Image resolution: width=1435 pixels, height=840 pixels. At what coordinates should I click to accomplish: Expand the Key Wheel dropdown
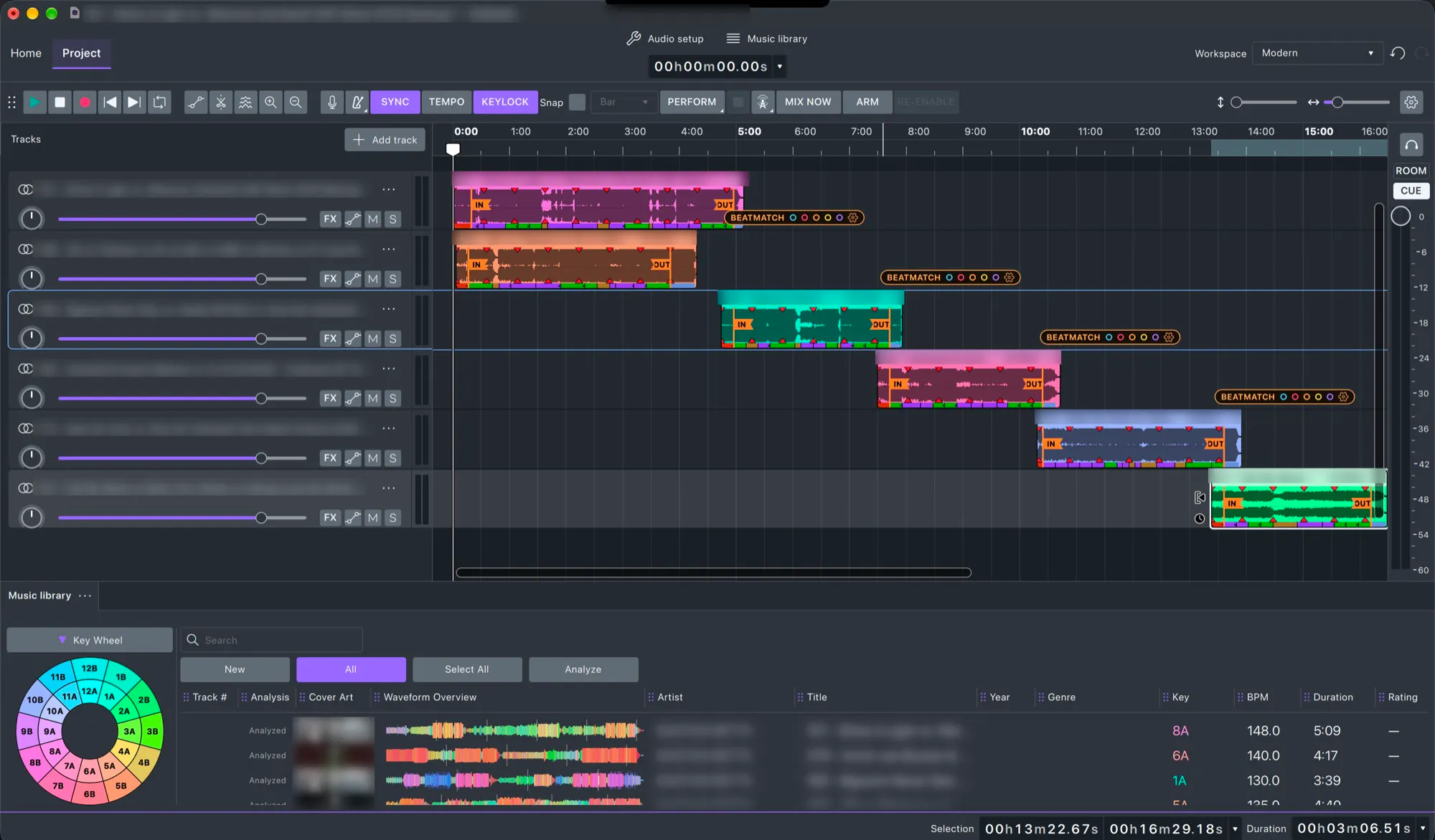[90, 640]
